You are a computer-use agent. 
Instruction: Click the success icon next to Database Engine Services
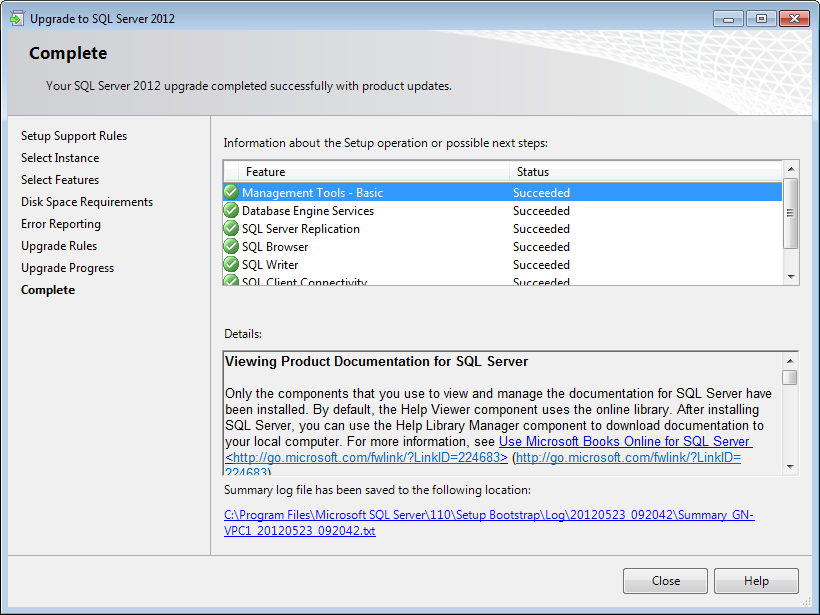tap(231, 211)
